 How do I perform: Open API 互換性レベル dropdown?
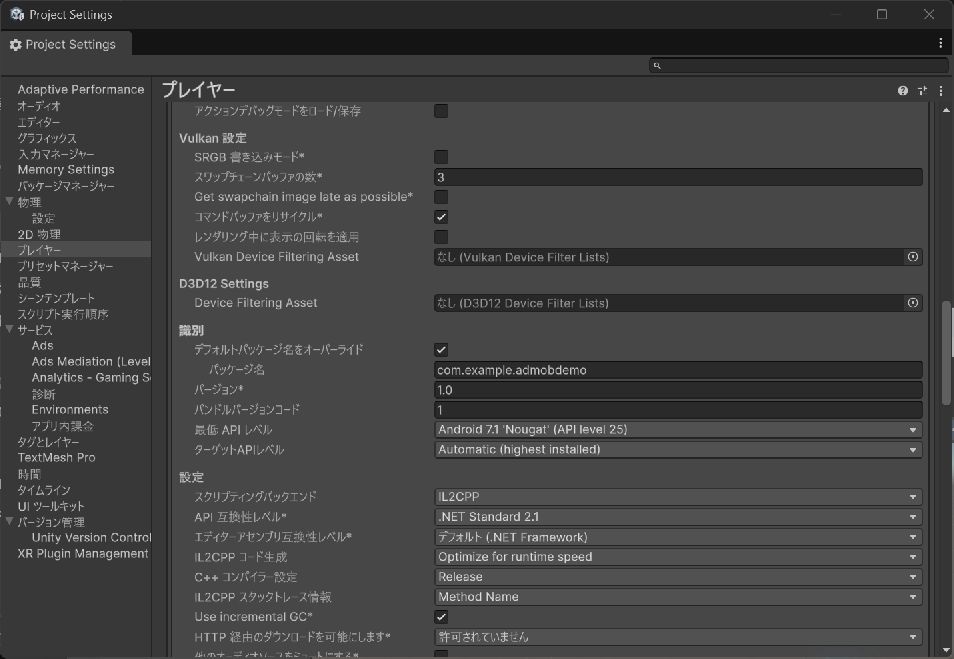click(678, 517)
